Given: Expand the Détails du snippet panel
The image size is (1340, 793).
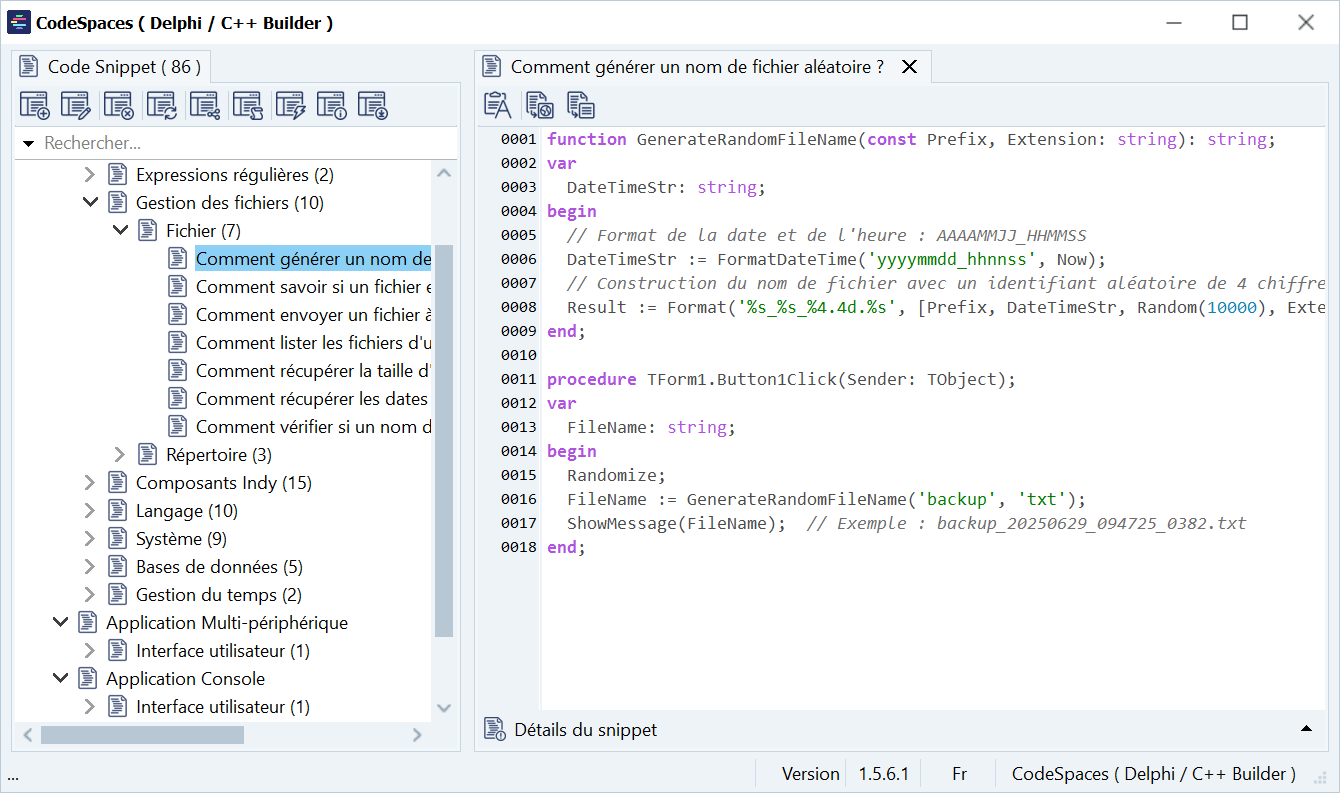Looking at the screenshot, I should coord(1306,729).
